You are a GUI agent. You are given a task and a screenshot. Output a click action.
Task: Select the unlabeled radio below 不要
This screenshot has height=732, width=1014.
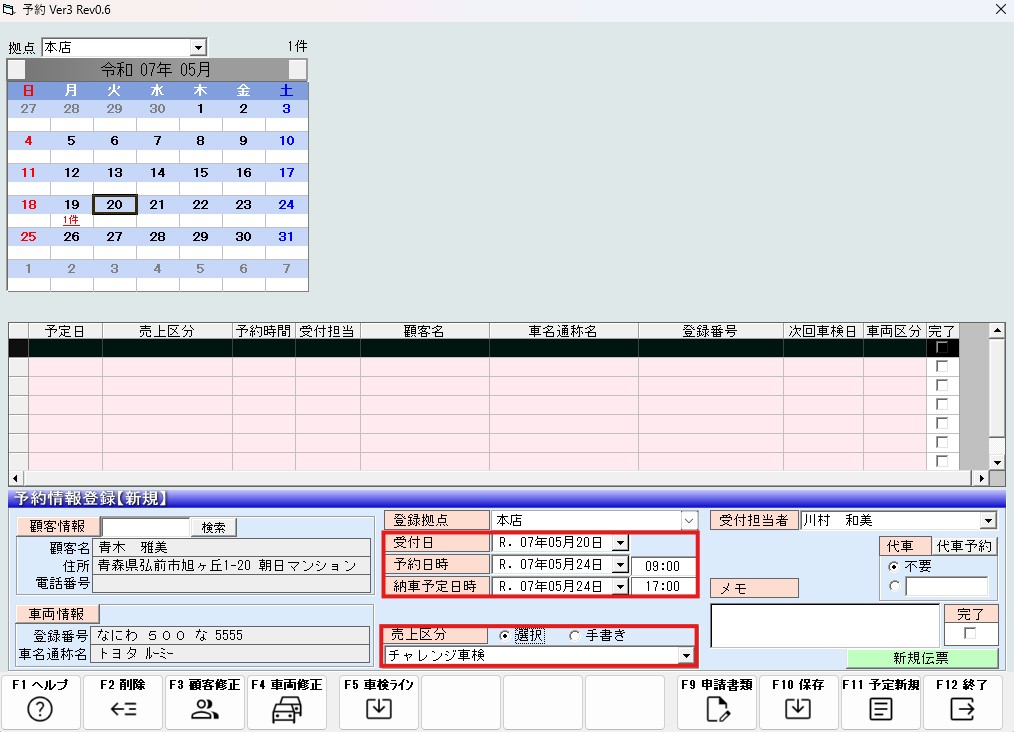[x=894, y=587]
